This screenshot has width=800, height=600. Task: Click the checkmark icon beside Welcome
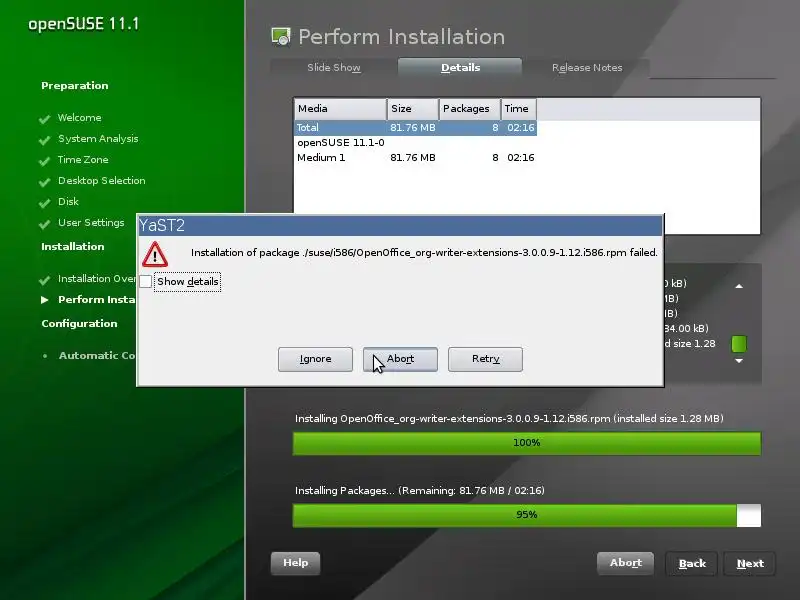(44, 119)
